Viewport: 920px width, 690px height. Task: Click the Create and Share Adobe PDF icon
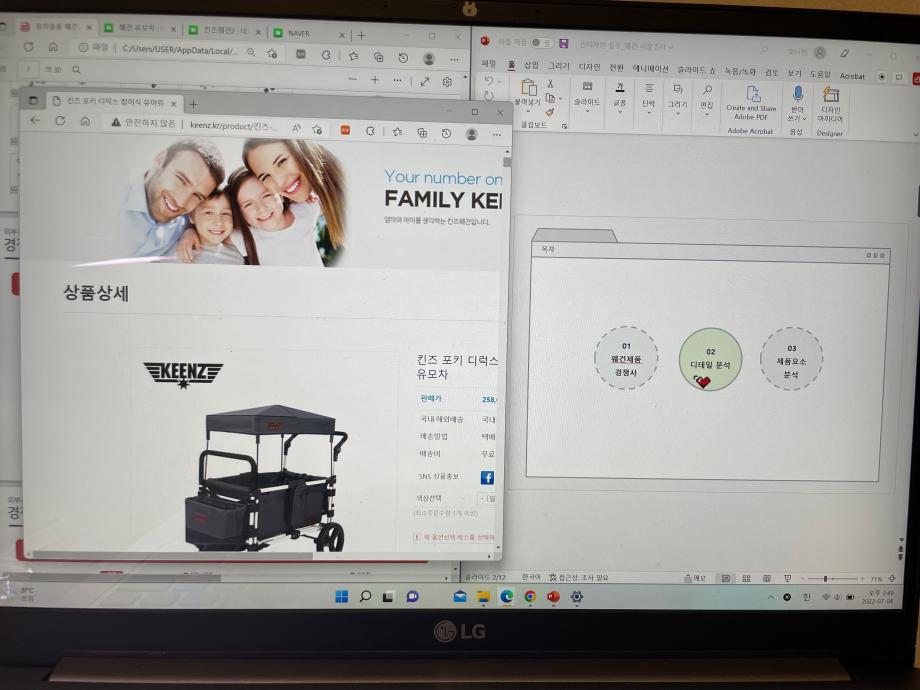point(751,95)
